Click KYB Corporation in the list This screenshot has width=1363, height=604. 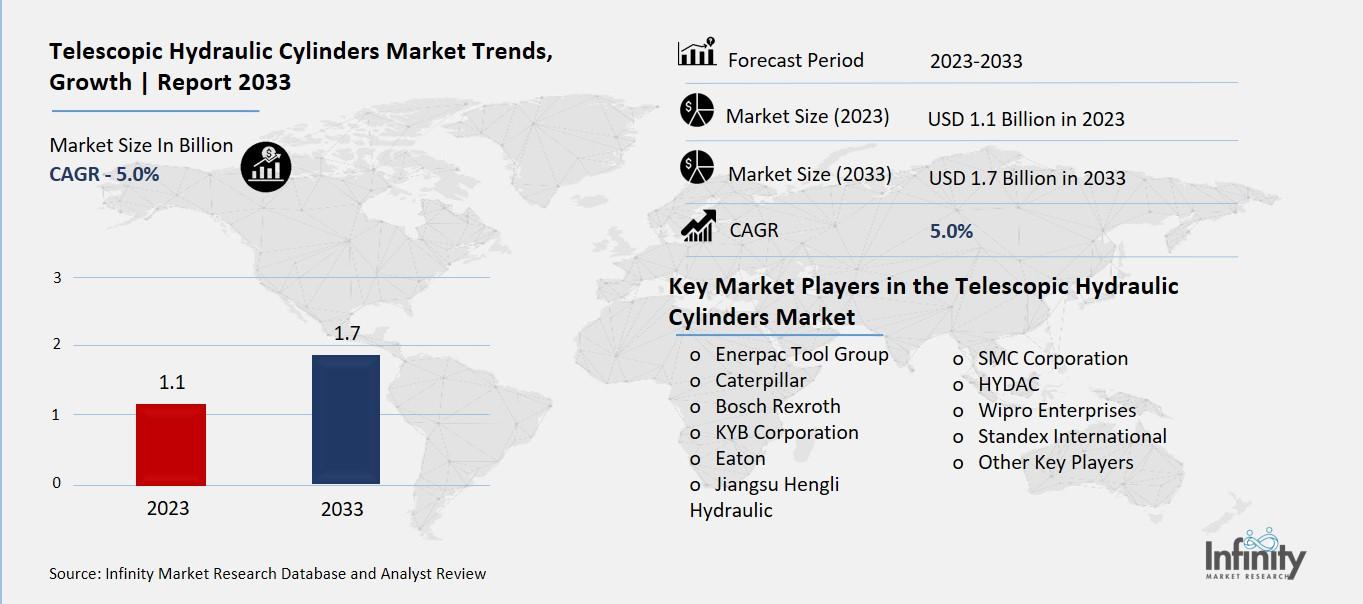(786, 432)
